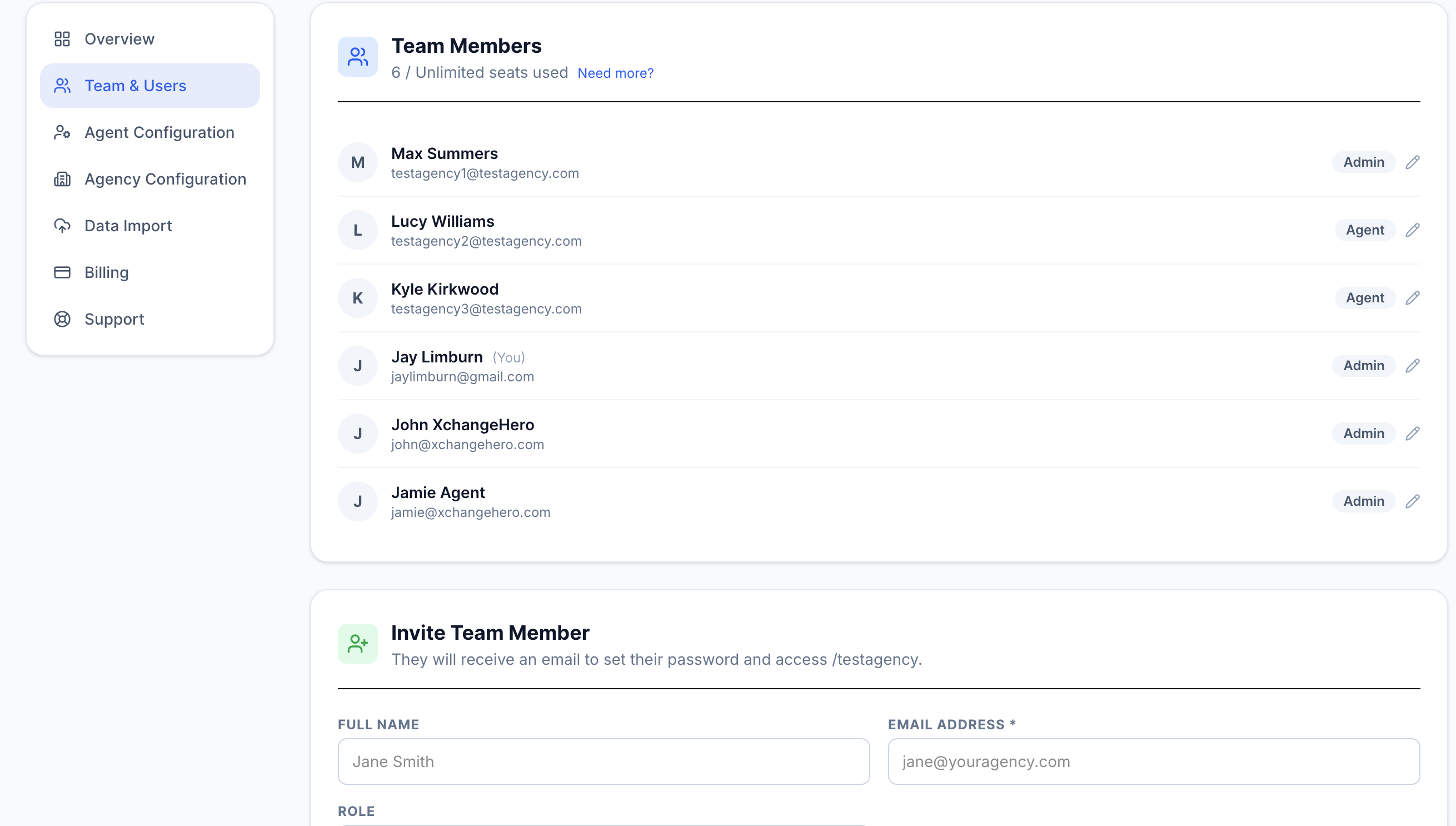
Task: Select the Data Import upload-cloud icon
Action: (x=62, y=225)
